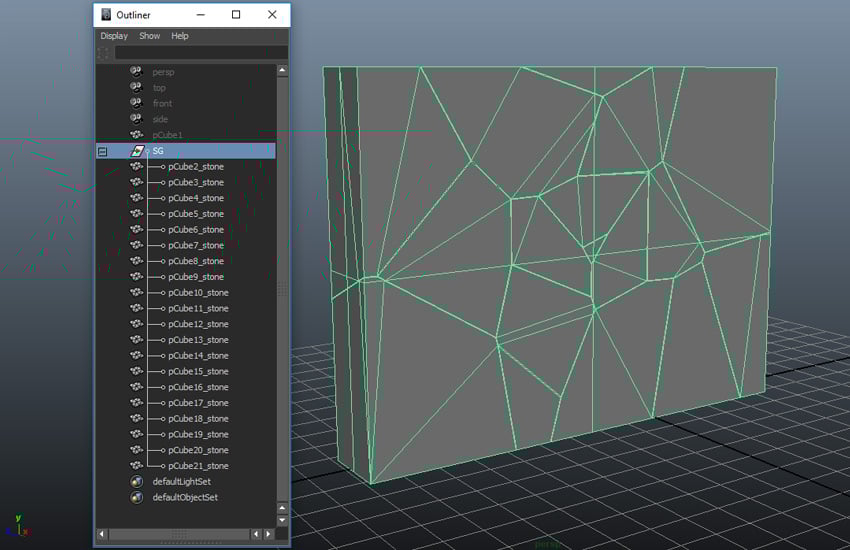Select pCube15_stone in the hierarchy

tap(198, 371)
